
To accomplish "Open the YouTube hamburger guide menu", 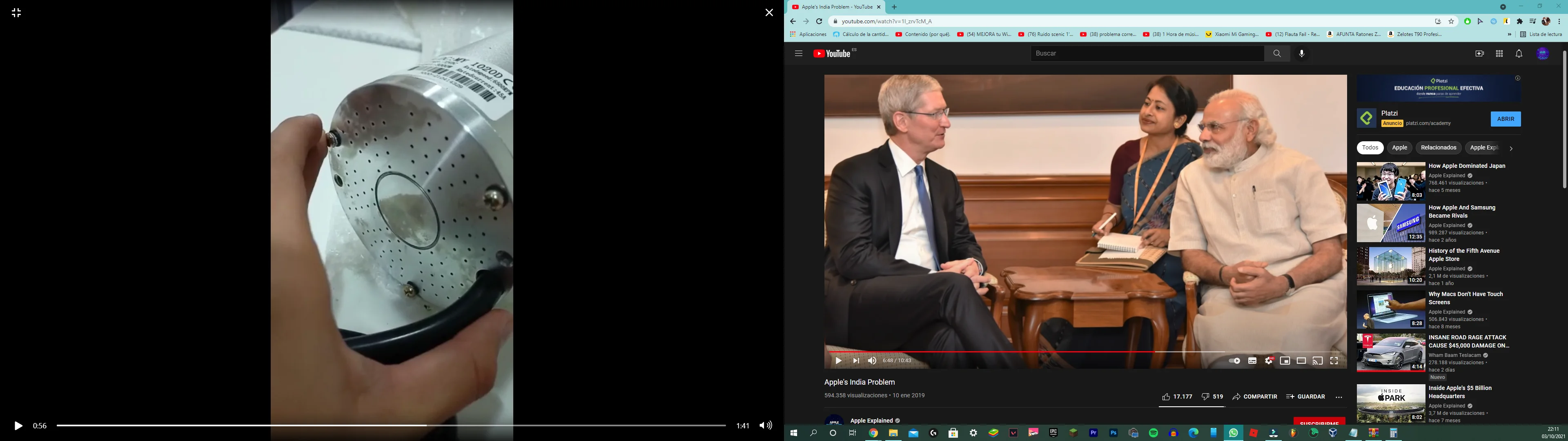I will [x=799, y=53].
